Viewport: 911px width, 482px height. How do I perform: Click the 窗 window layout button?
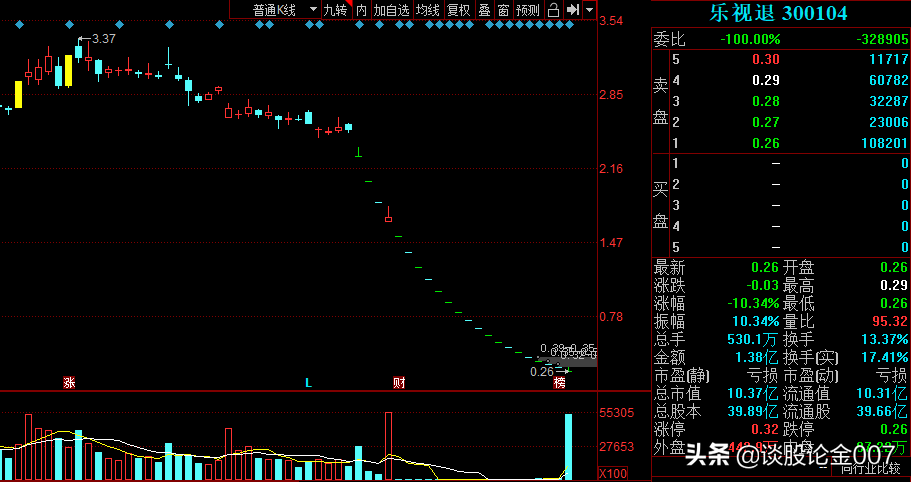point(503,10)
